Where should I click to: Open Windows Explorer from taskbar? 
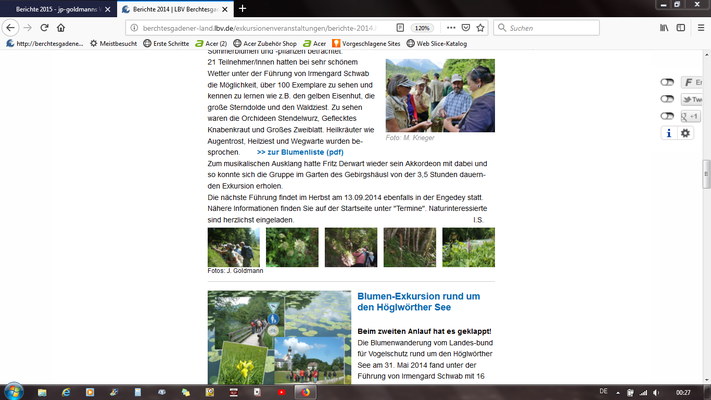point(42,392)
